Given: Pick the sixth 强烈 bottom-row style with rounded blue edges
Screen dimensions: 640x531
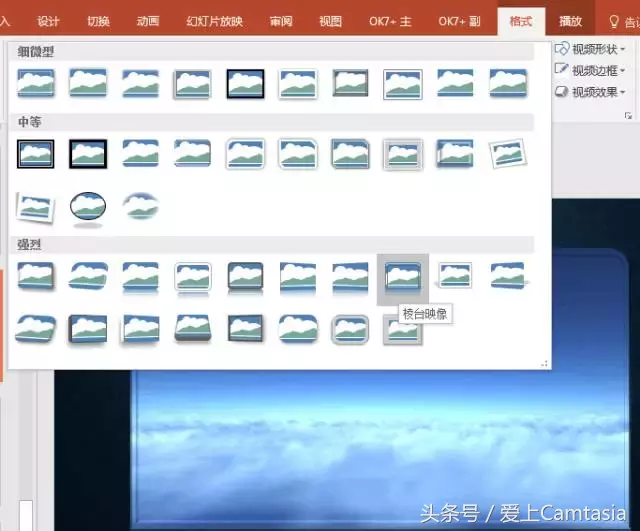Looking at the screenshot, I should click(x=298, y=329).
